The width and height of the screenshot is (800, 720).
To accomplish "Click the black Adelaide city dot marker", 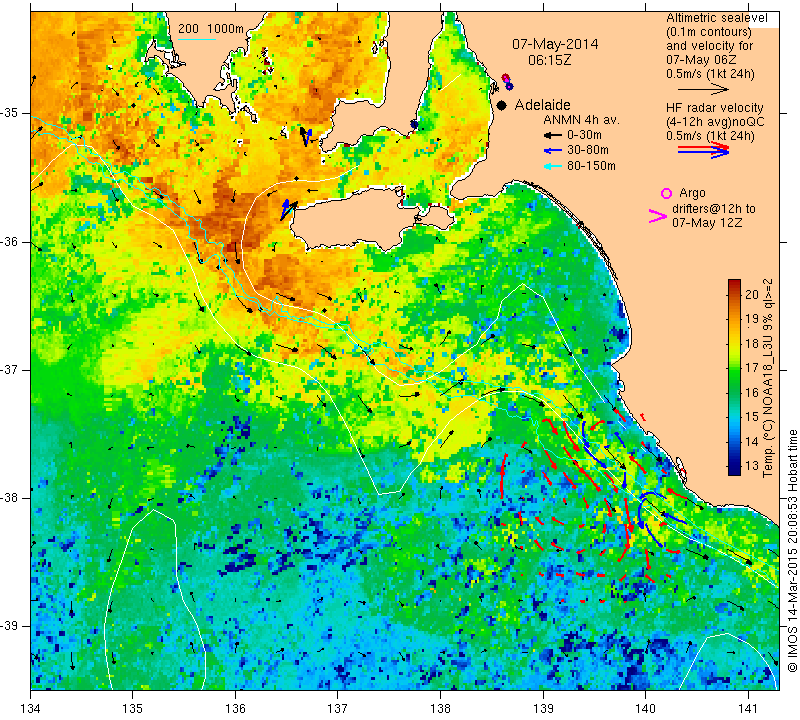I will [502, 105].
